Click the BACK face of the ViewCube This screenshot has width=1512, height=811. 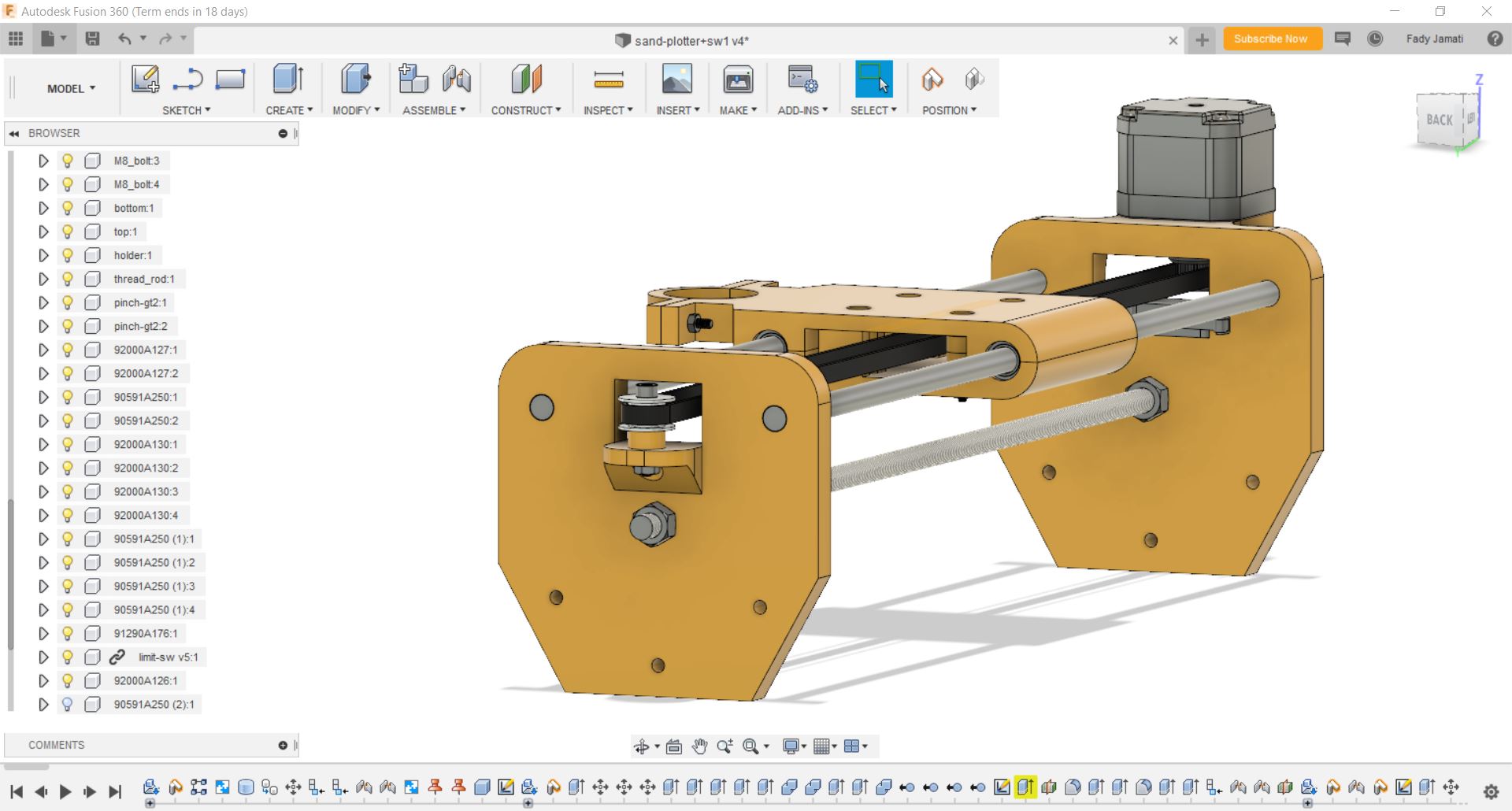coord(1439,120)
